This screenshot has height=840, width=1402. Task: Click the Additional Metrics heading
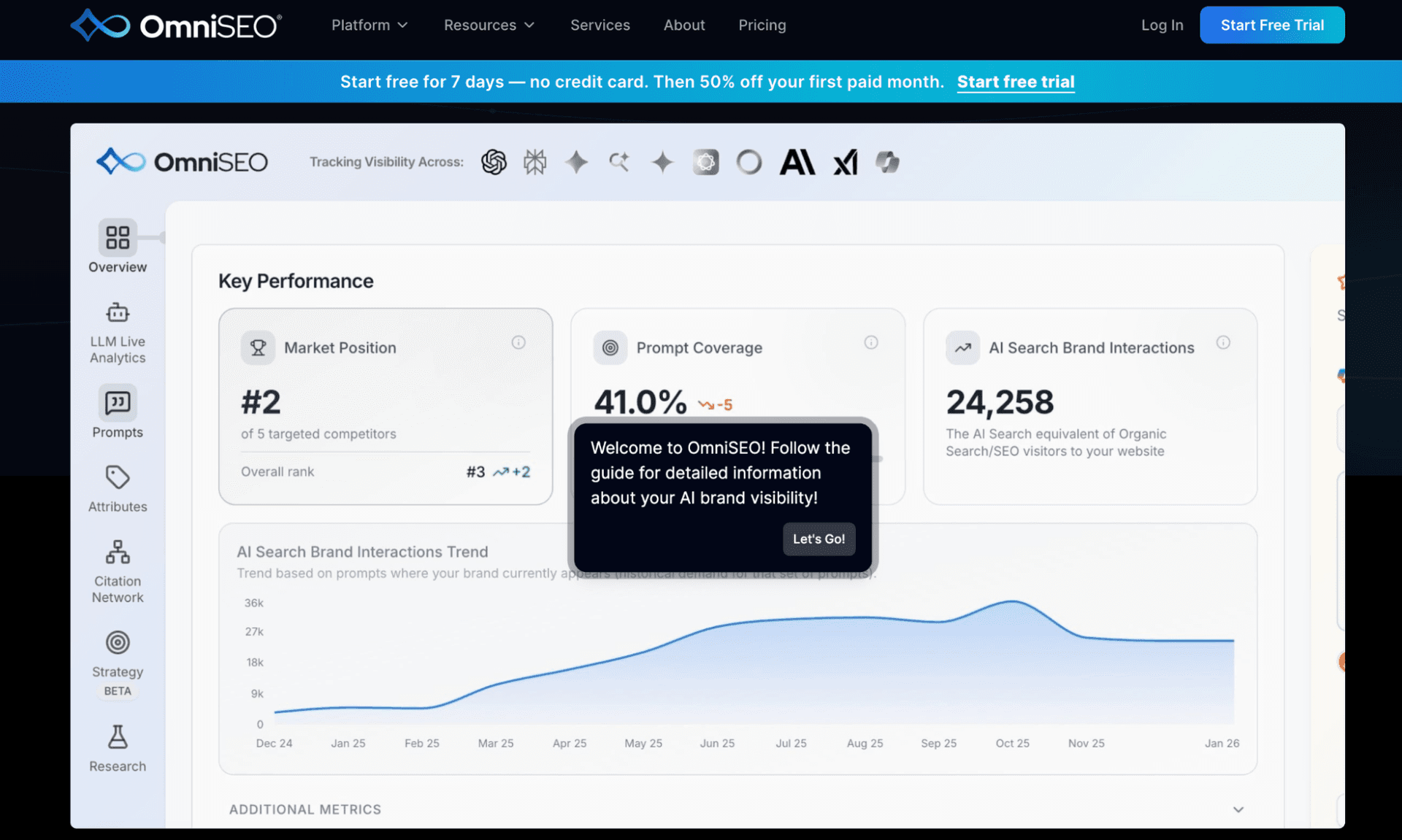pyautogui.click(x=305, y=809)
